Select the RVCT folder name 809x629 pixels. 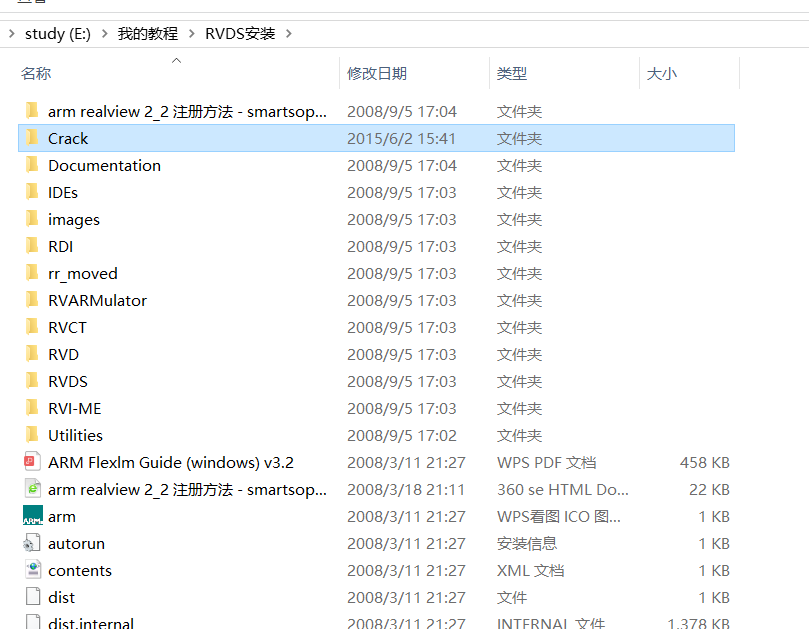tap(68, 328)
